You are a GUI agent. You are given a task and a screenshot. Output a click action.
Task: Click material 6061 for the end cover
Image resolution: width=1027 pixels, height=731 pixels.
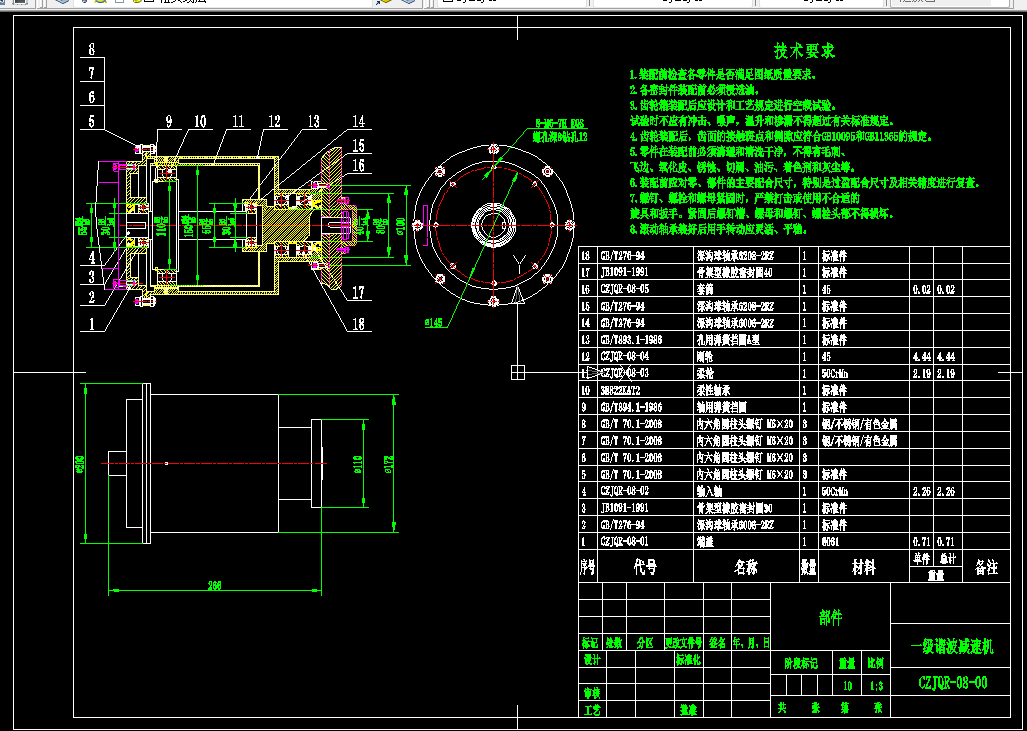(x=831, y=542)
